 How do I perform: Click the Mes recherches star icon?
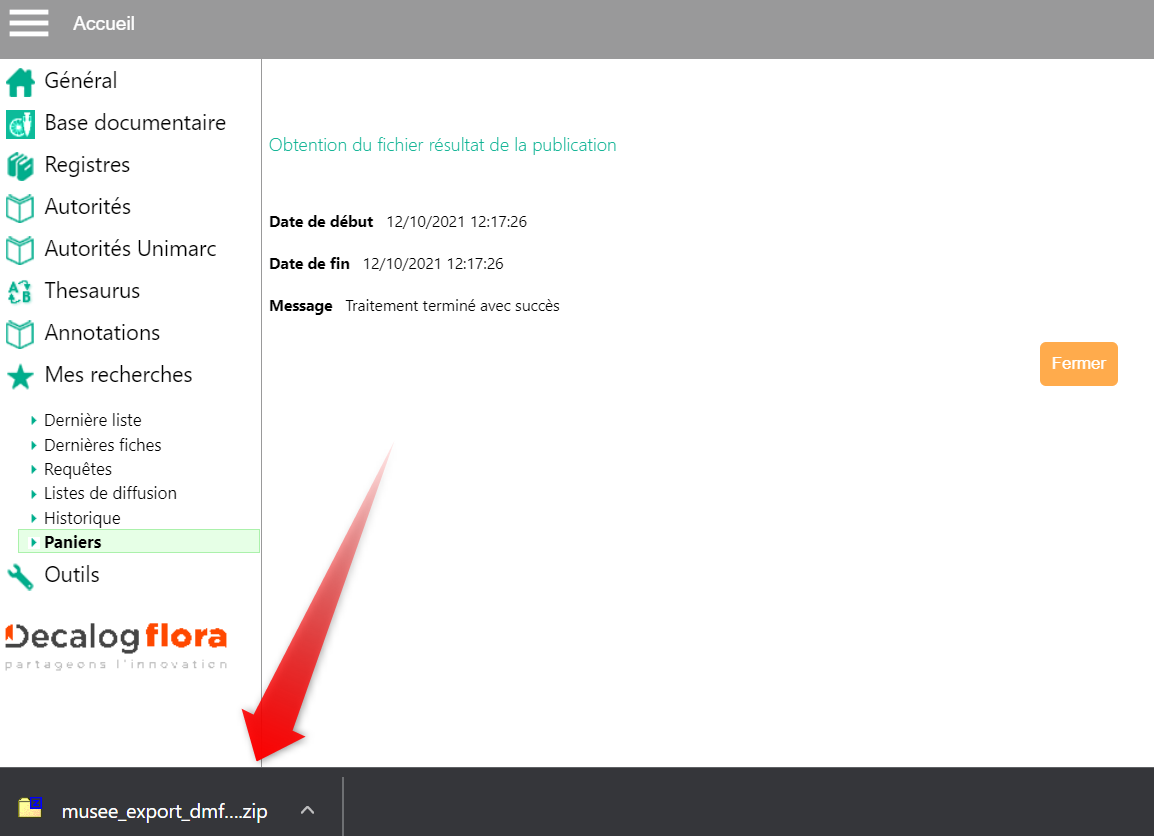20,376
